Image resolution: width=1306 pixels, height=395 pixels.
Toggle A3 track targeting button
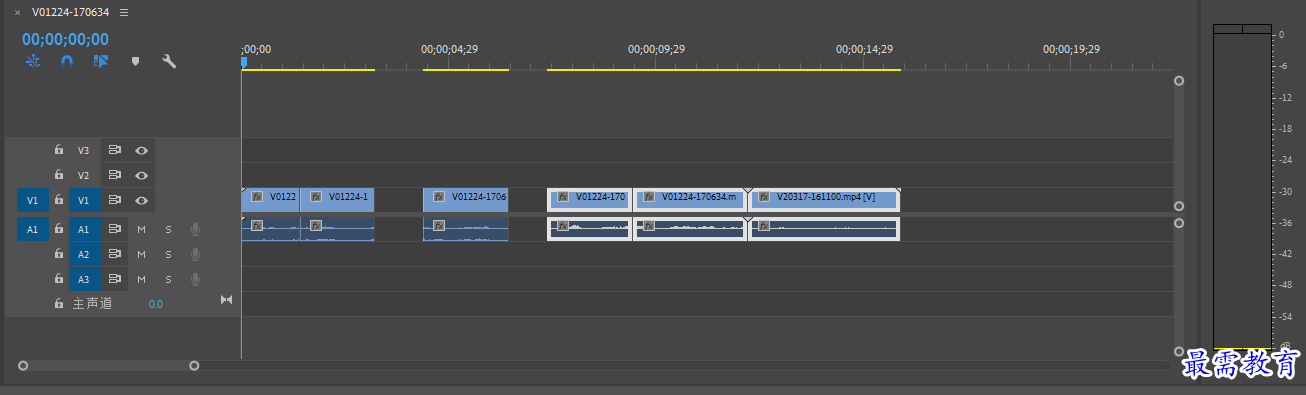84,279
